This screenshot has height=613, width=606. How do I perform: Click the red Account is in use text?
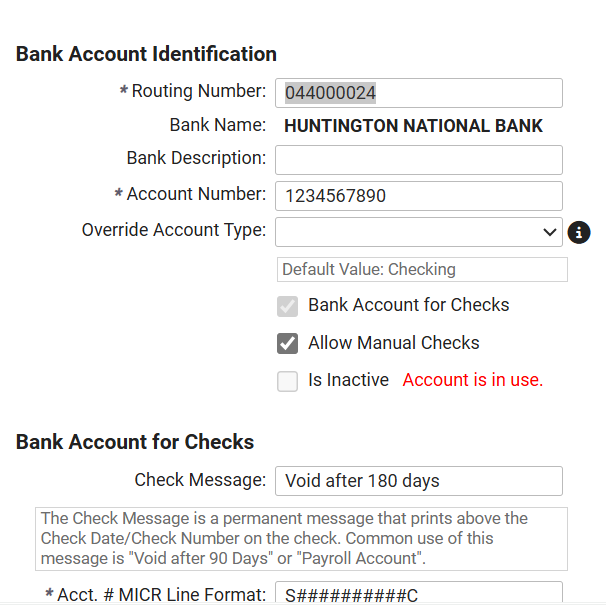tap(472, 380)
